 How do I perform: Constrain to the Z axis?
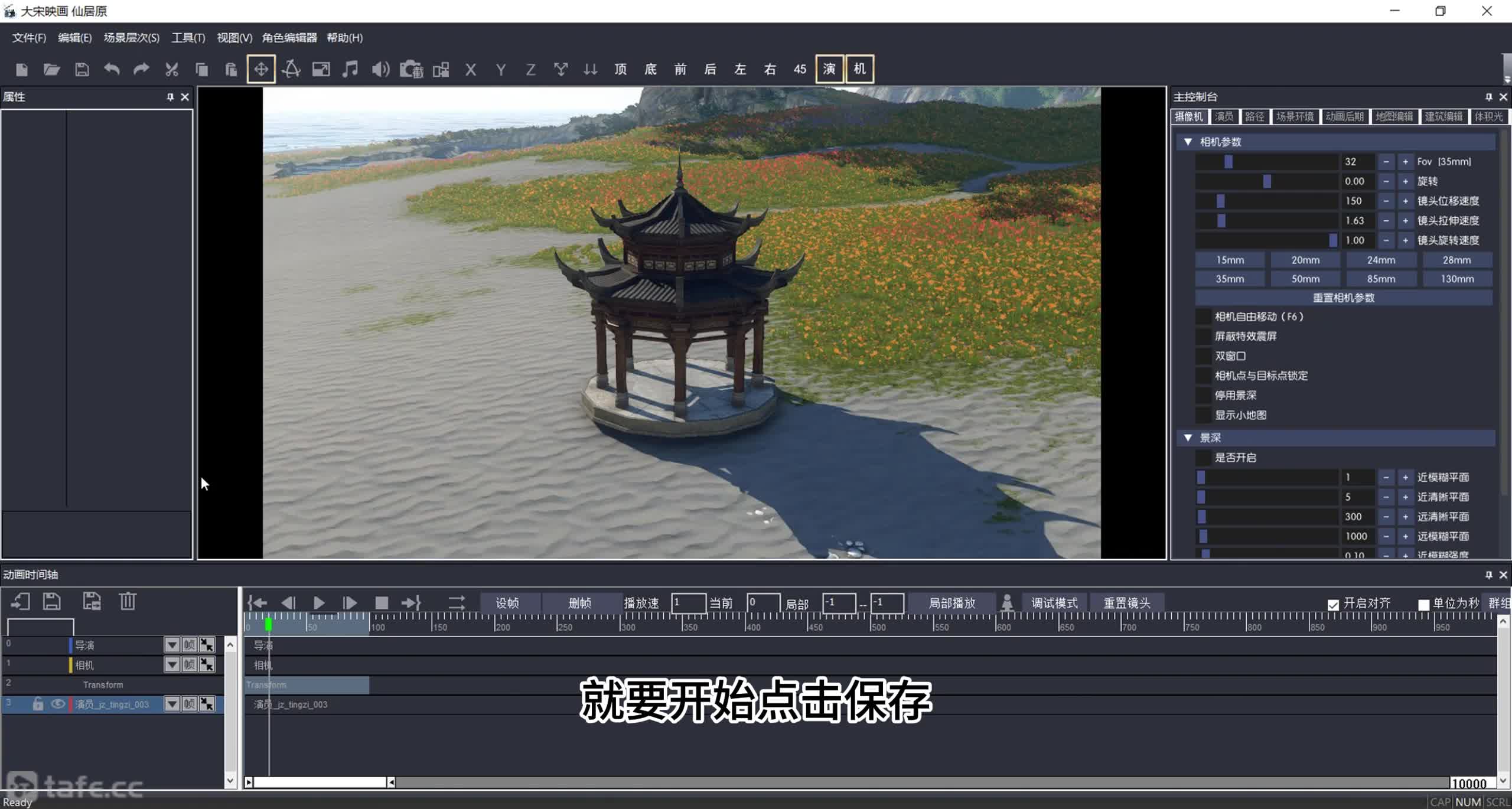[x=531, y=70]
